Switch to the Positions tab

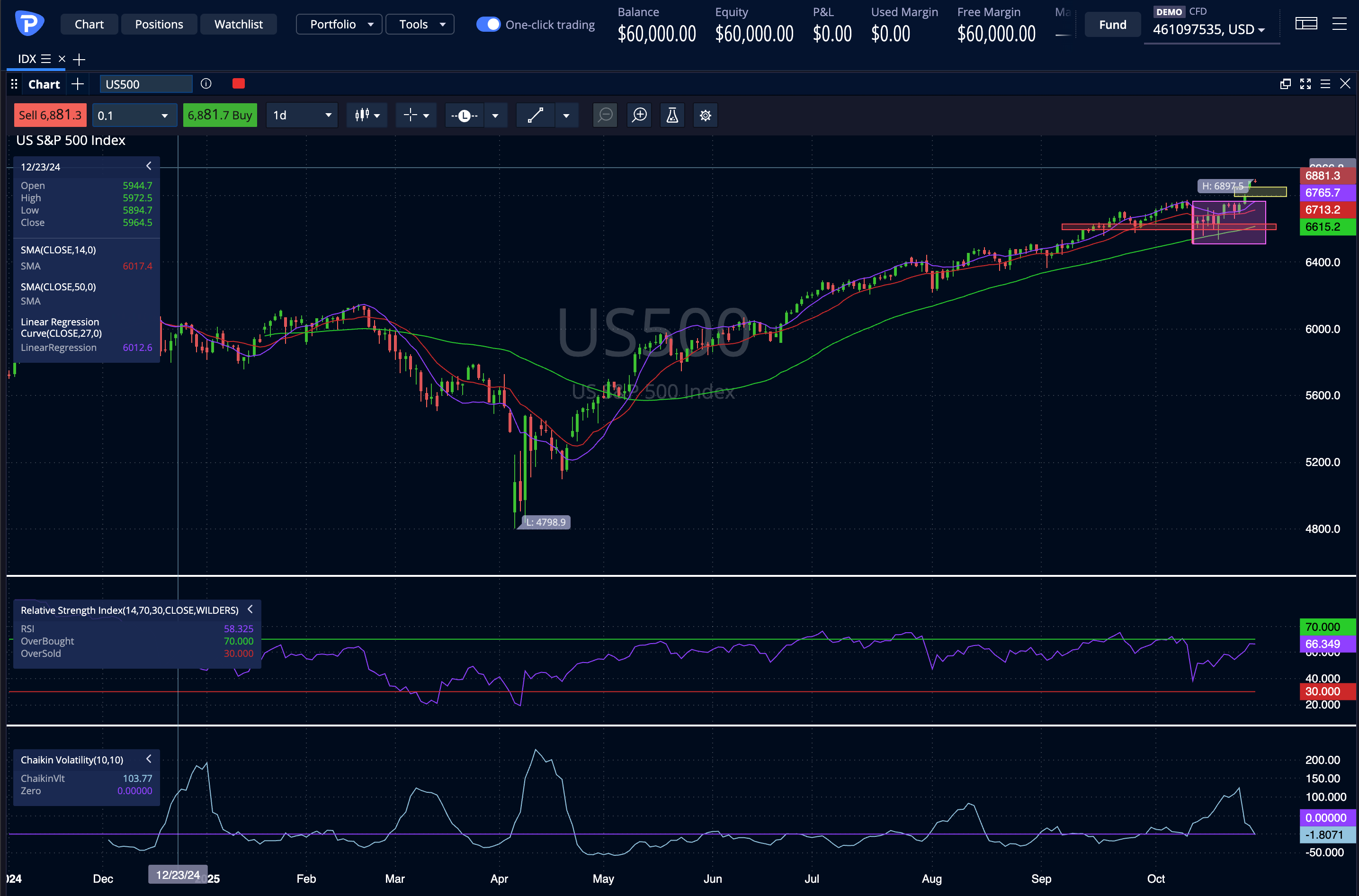[x=159, y=24]
